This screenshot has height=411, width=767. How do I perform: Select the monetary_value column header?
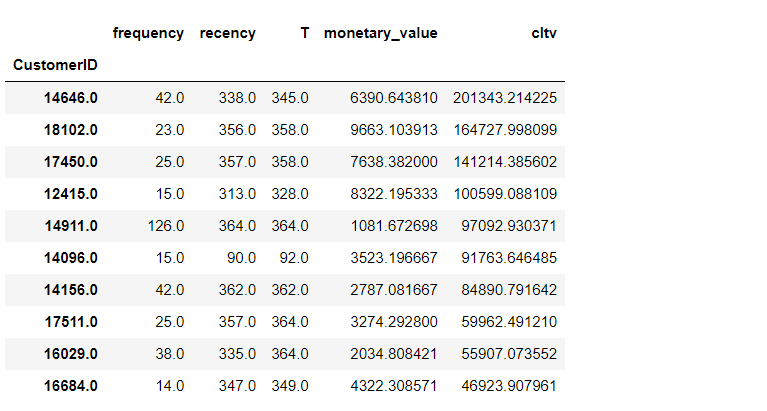[x=380, y=33]
